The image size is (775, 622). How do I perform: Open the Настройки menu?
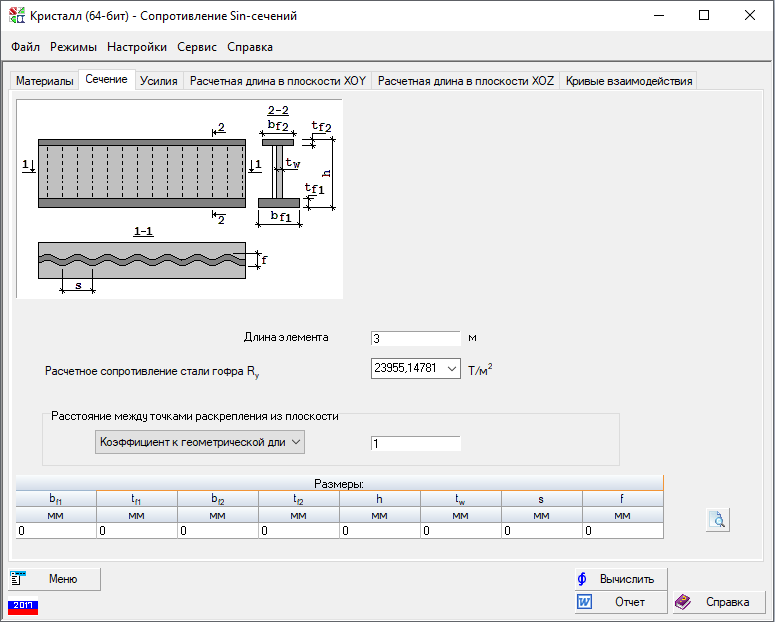coord(137,47)
